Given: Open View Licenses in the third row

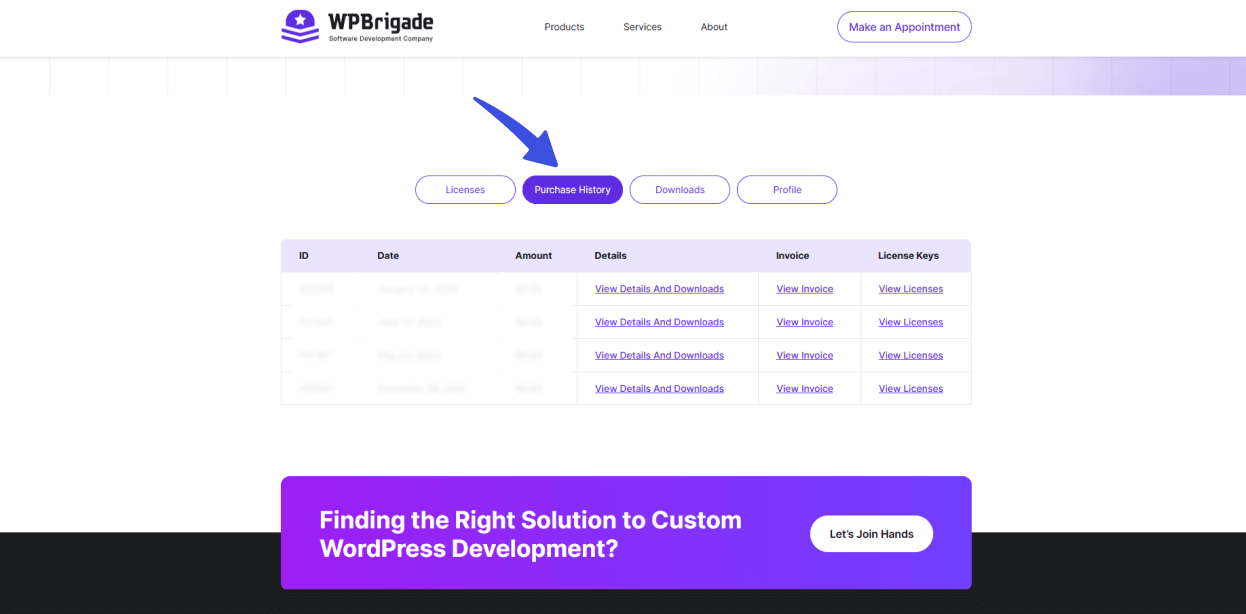Looking at the screenshot, I should pos(910,356).
